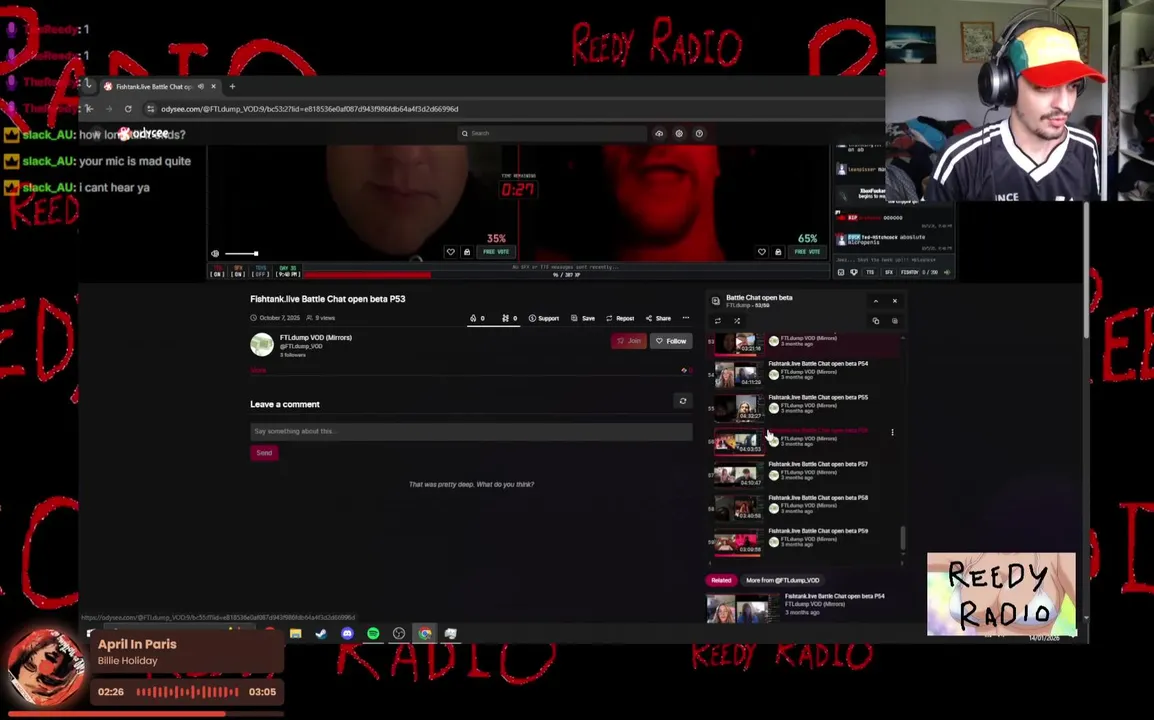Close the Fishtank.live Battle Chat tab
This screenshot has height=720, width=1154.
[213, 86]
